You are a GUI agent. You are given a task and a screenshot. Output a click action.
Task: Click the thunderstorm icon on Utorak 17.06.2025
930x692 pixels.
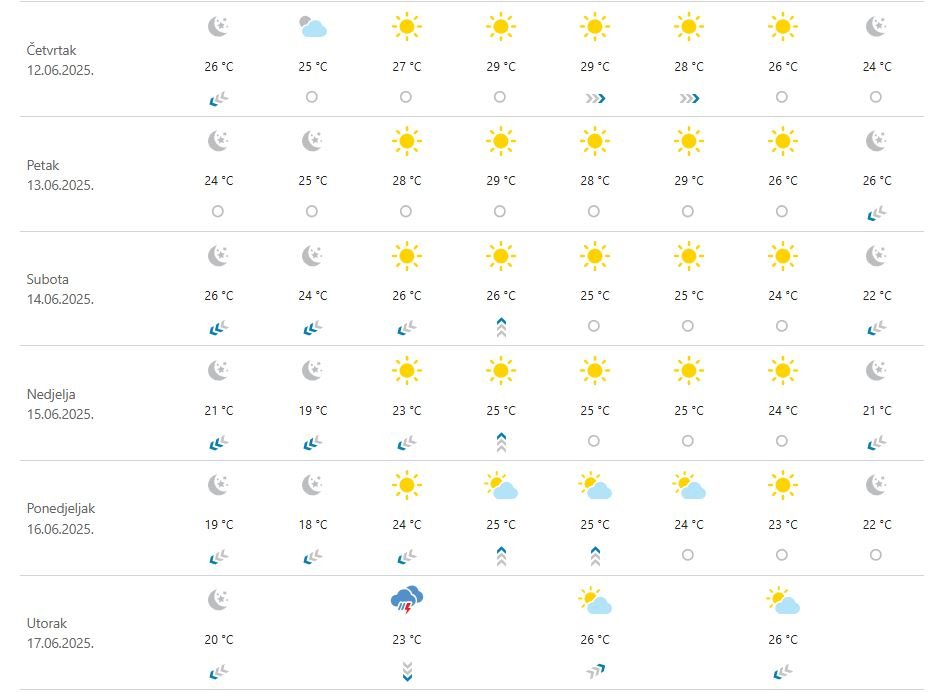click(407, 600)
